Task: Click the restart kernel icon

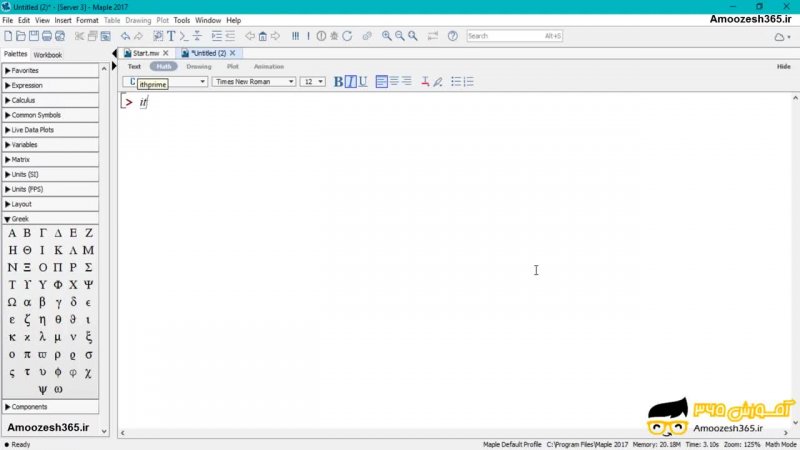Action: (x=347, y=36)
